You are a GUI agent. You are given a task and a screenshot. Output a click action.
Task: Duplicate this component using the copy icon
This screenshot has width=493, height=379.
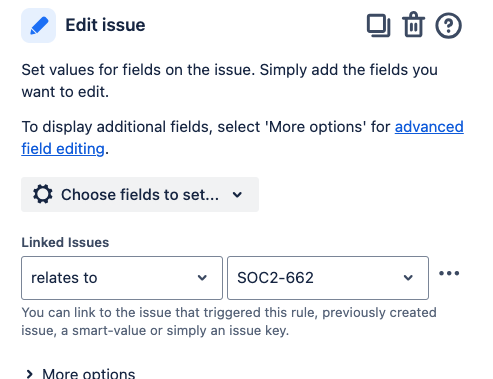click(x=378, y=25)
